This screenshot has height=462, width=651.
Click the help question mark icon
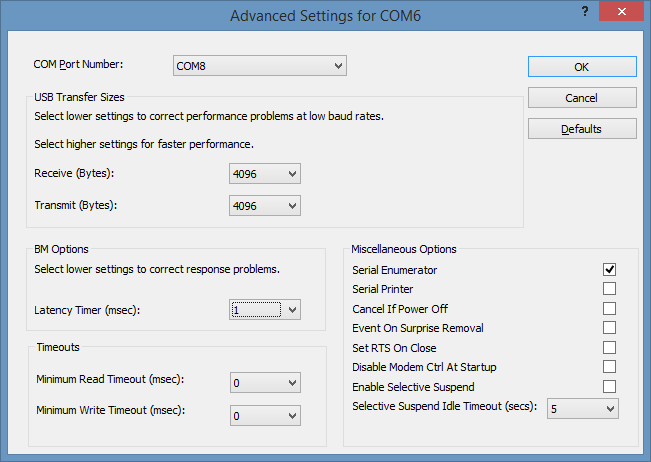coord(585,12)
